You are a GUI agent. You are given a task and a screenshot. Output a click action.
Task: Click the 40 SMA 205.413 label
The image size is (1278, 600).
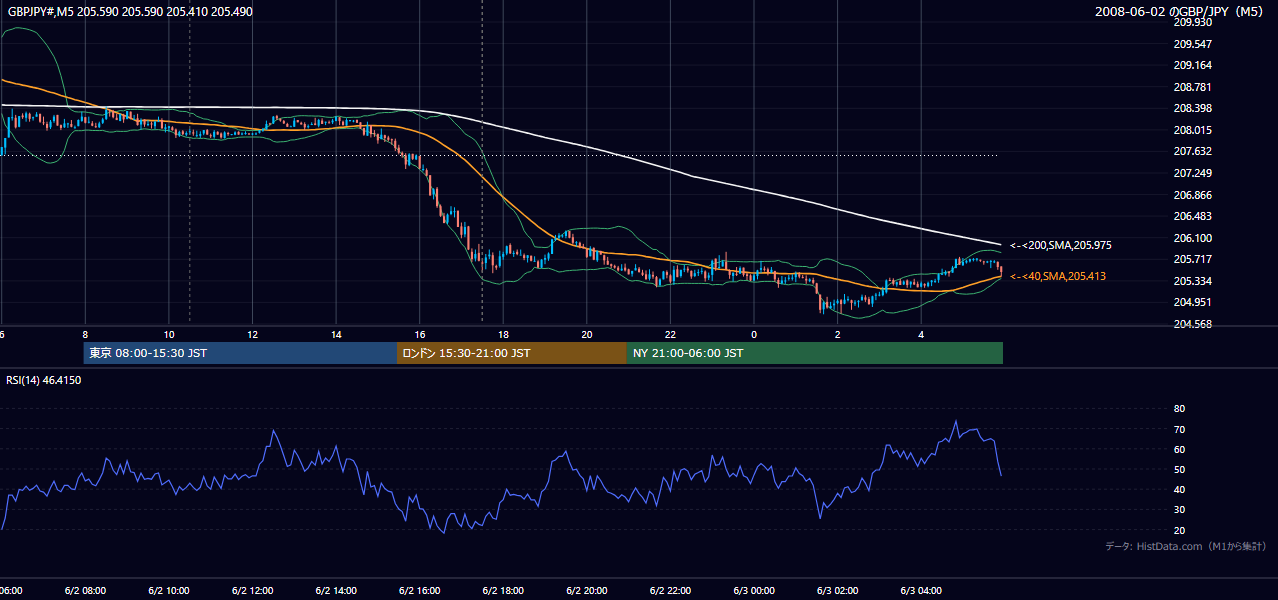[1058, 276]
